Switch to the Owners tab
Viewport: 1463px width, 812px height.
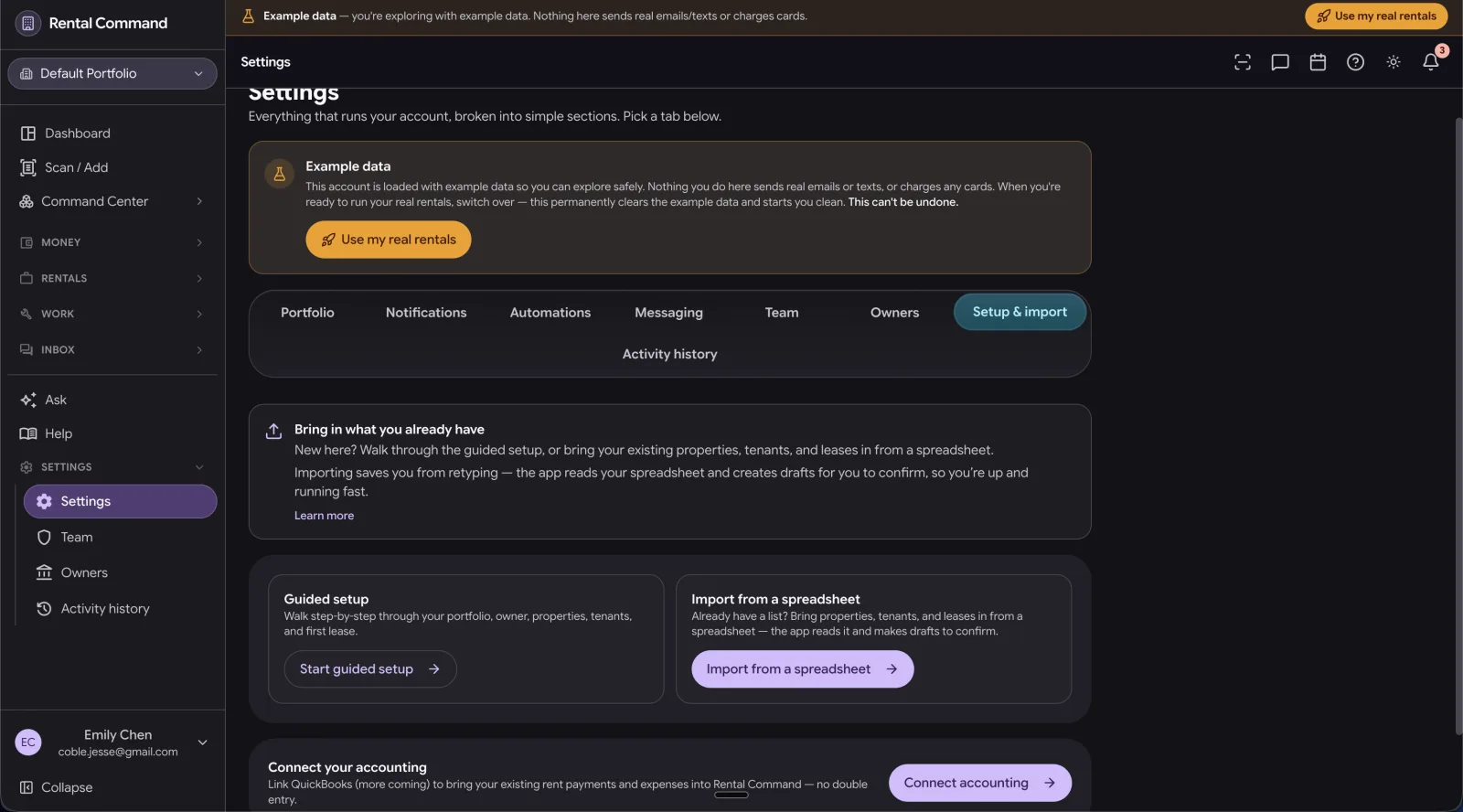click(894, 313)
